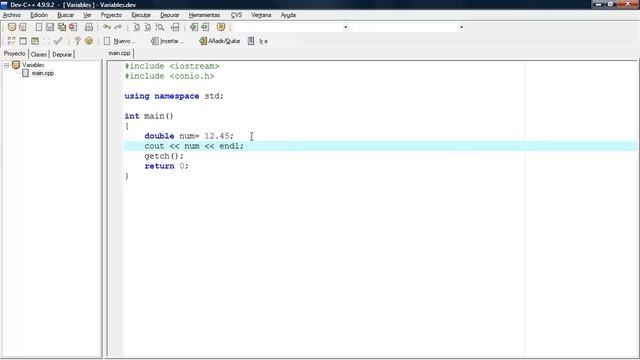640x360 pixels.
Task: Click the debug checkmark icon
Action: coord(58,41)
